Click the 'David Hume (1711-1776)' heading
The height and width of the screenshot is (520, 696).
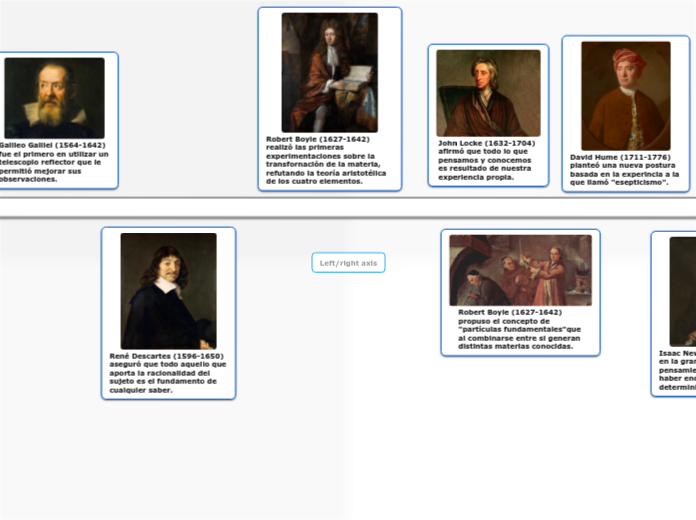pyautogui.click(x=620, y=157)
